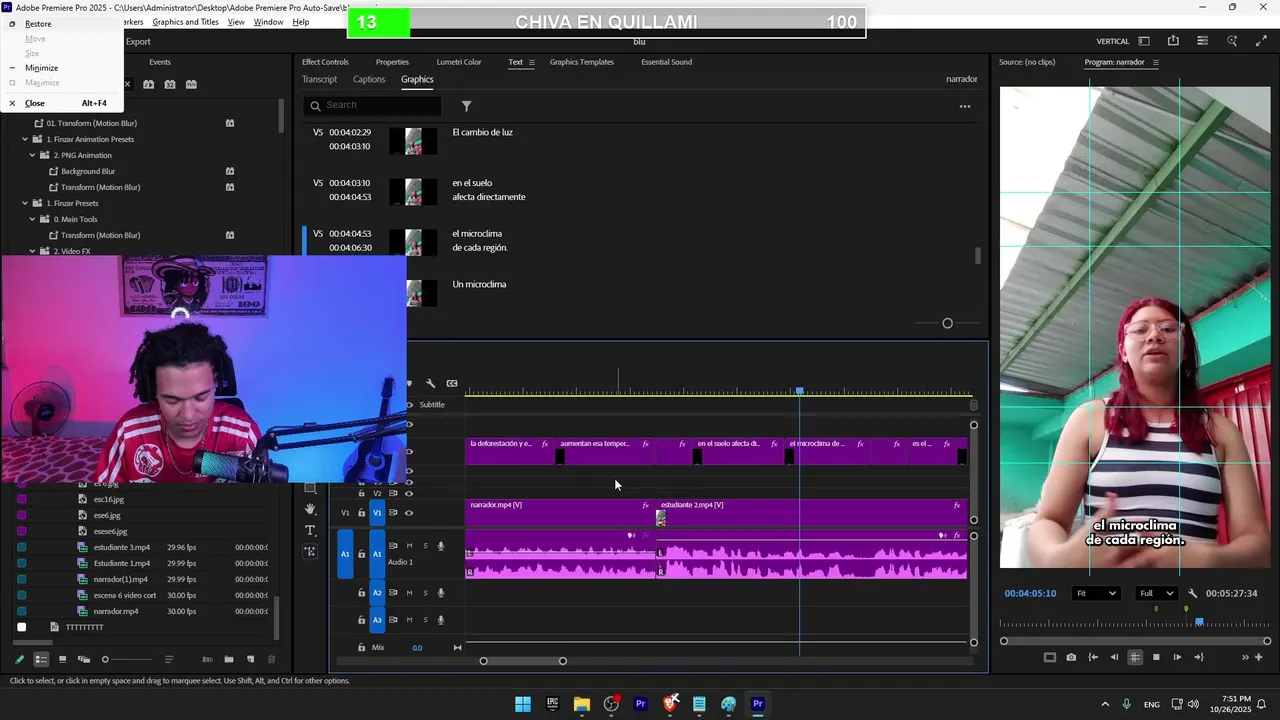Image resolution: width=1280 pixels, height=720 pixels.
Task: Stop playback in Program monitor
Action: click(1156, 657)
